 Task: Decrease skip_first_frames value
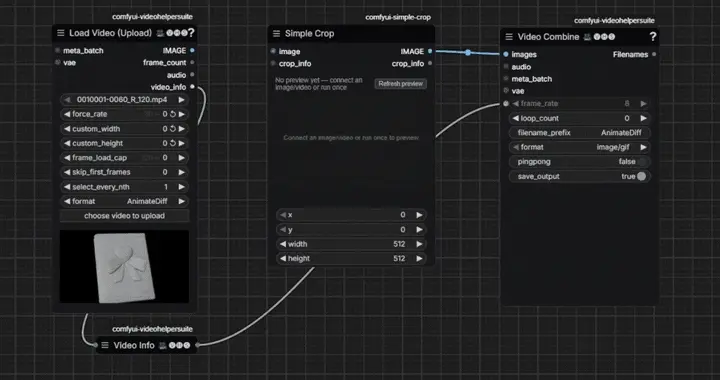(x=67, y=172)
